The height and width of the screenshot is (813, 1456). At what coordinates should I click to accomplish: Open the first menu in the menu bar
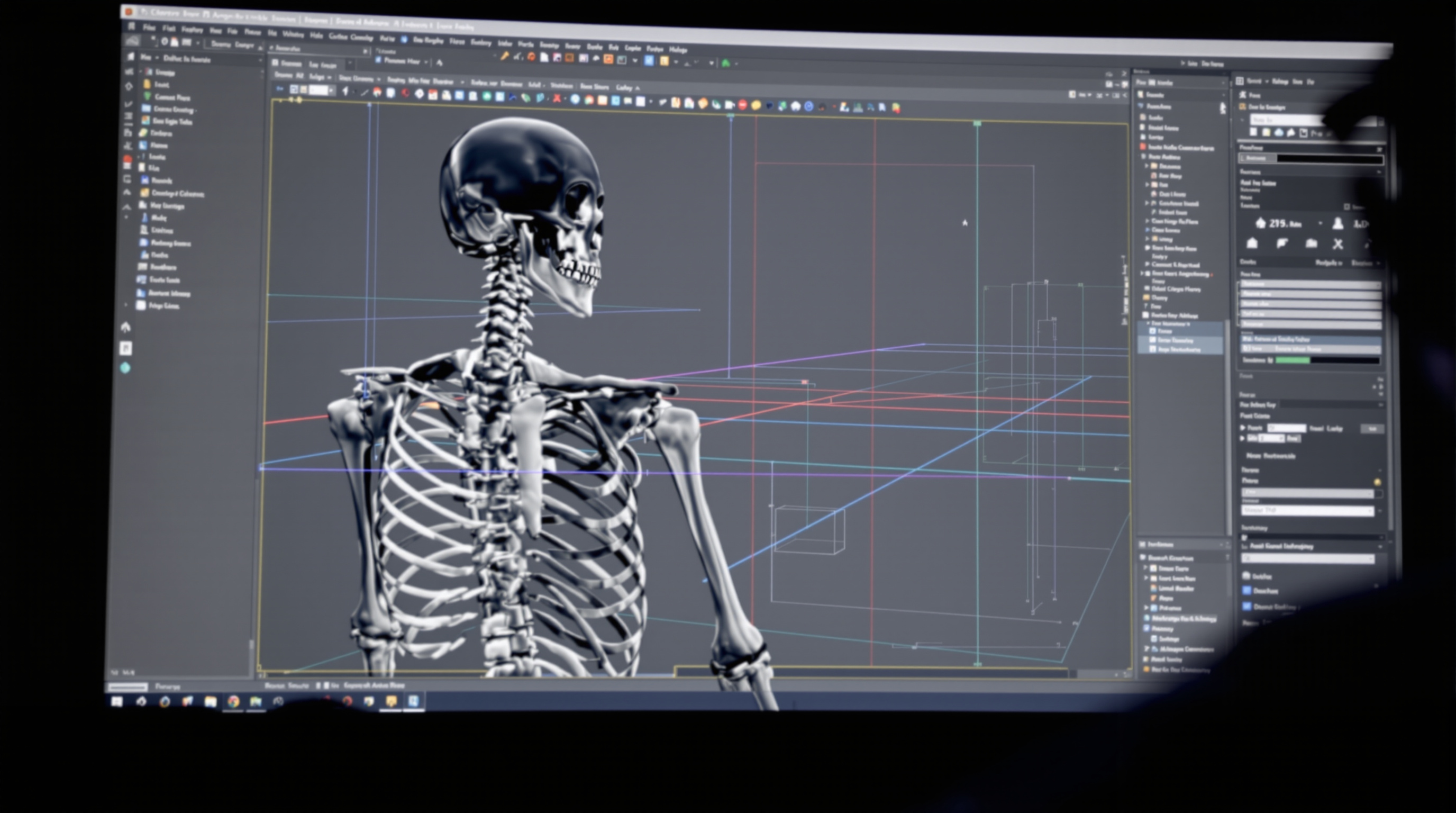[148, 27]
